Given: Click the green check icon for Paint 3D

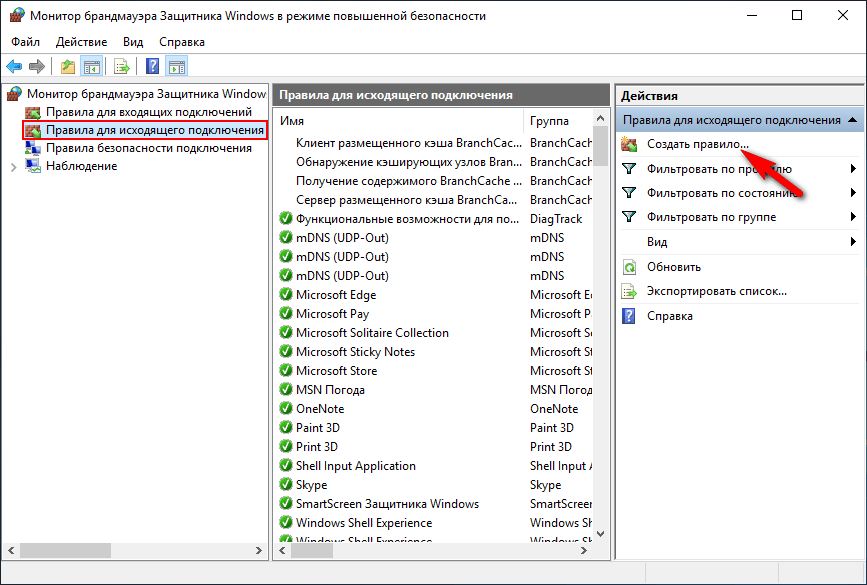Looking at the screenshot, I should coord(286,427).
